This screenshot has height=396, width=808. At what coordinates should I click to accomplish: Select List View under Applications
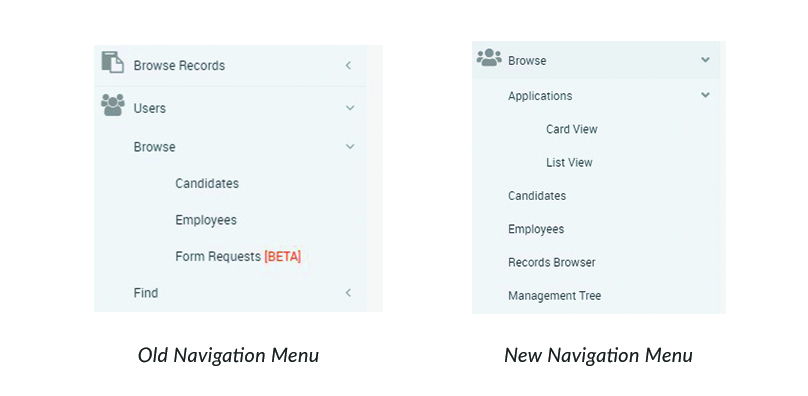pos(569,162)
